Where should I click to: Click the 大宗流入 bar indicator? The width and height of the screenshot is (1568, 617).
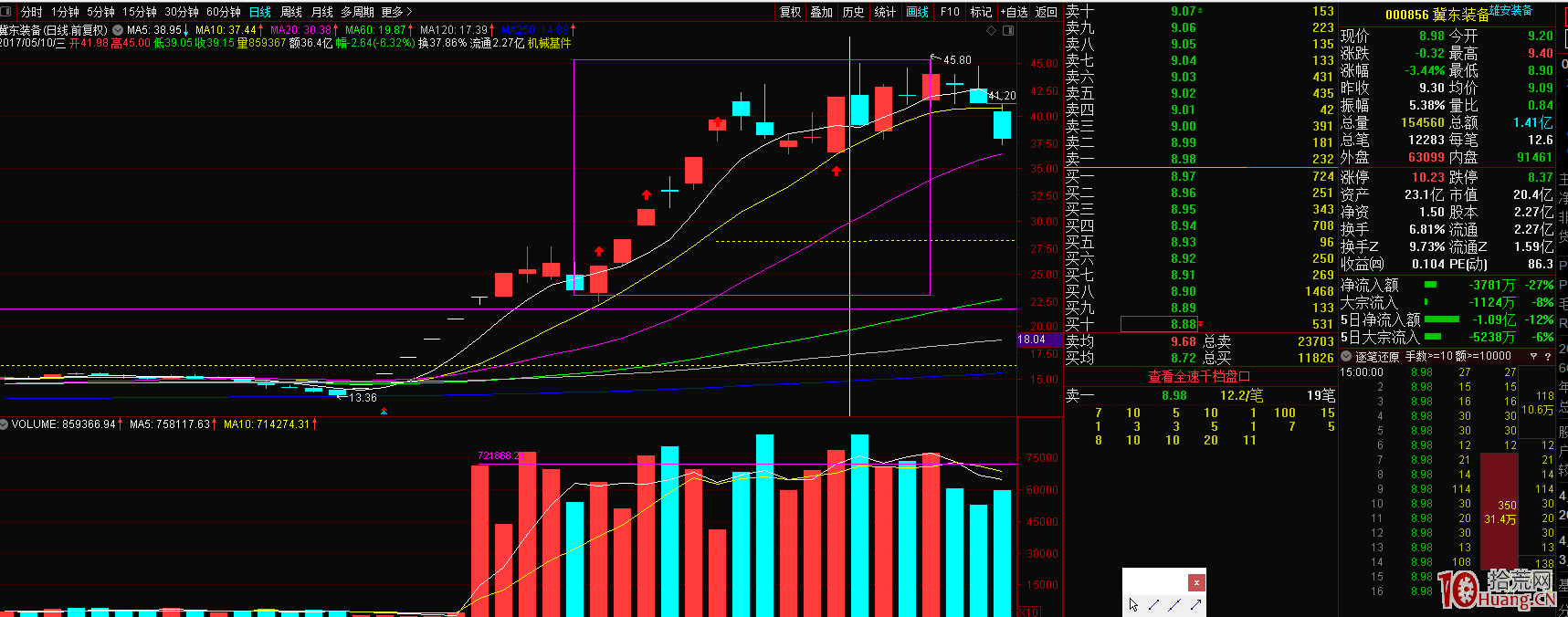[x=1426, y=302]
